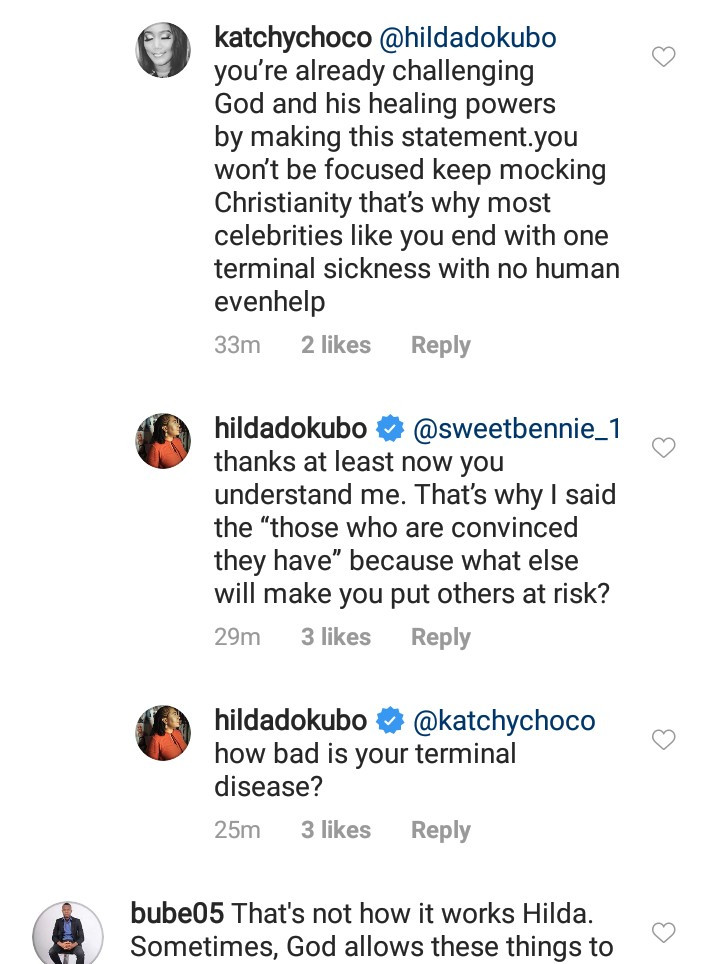Tap the verified badge beside hildadokubo @sweetbennie_1
Image resolution: width=720 pixels, height=964 pixels.
point(390,430)
